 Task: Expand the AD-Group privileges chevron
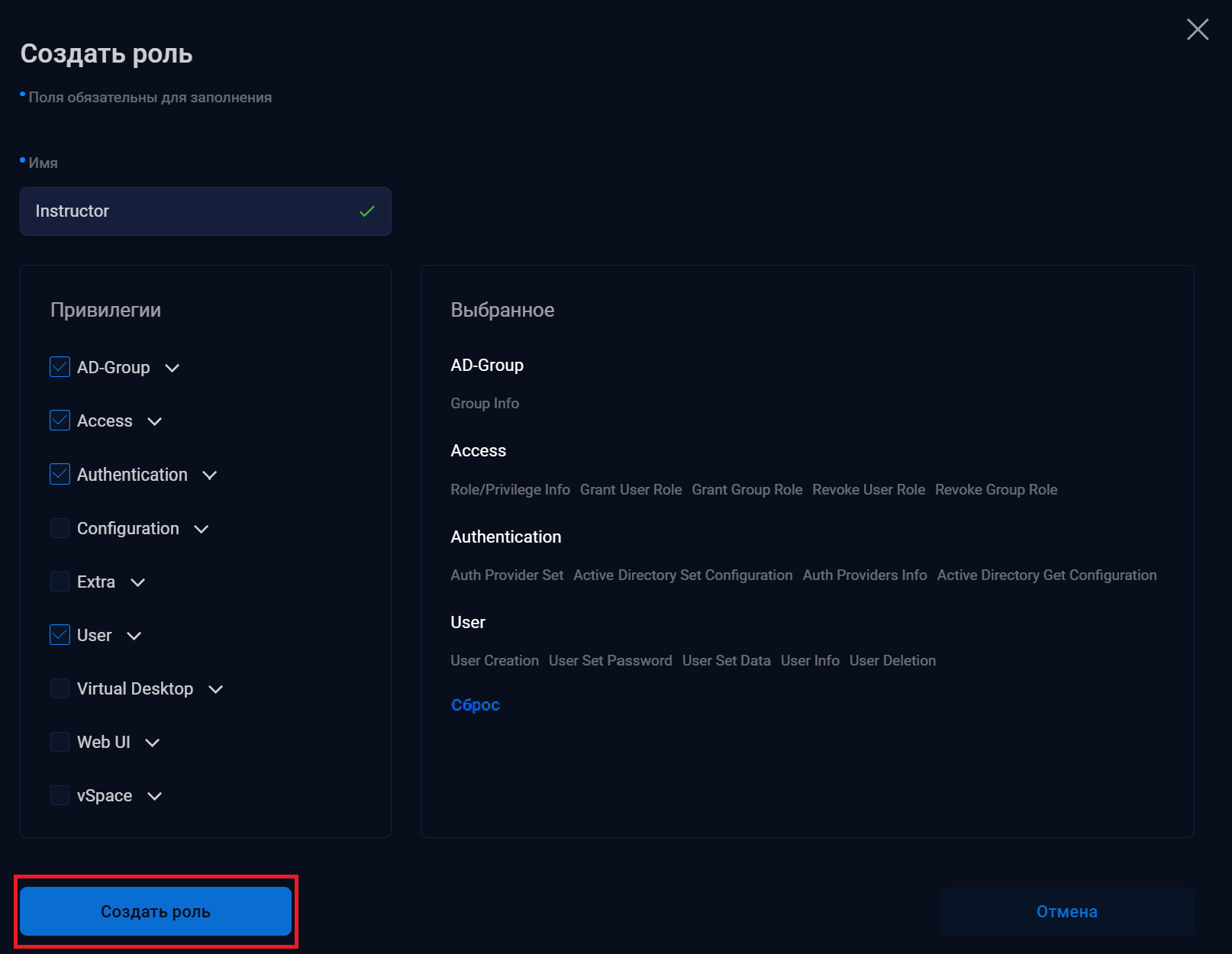click(173, 368)
